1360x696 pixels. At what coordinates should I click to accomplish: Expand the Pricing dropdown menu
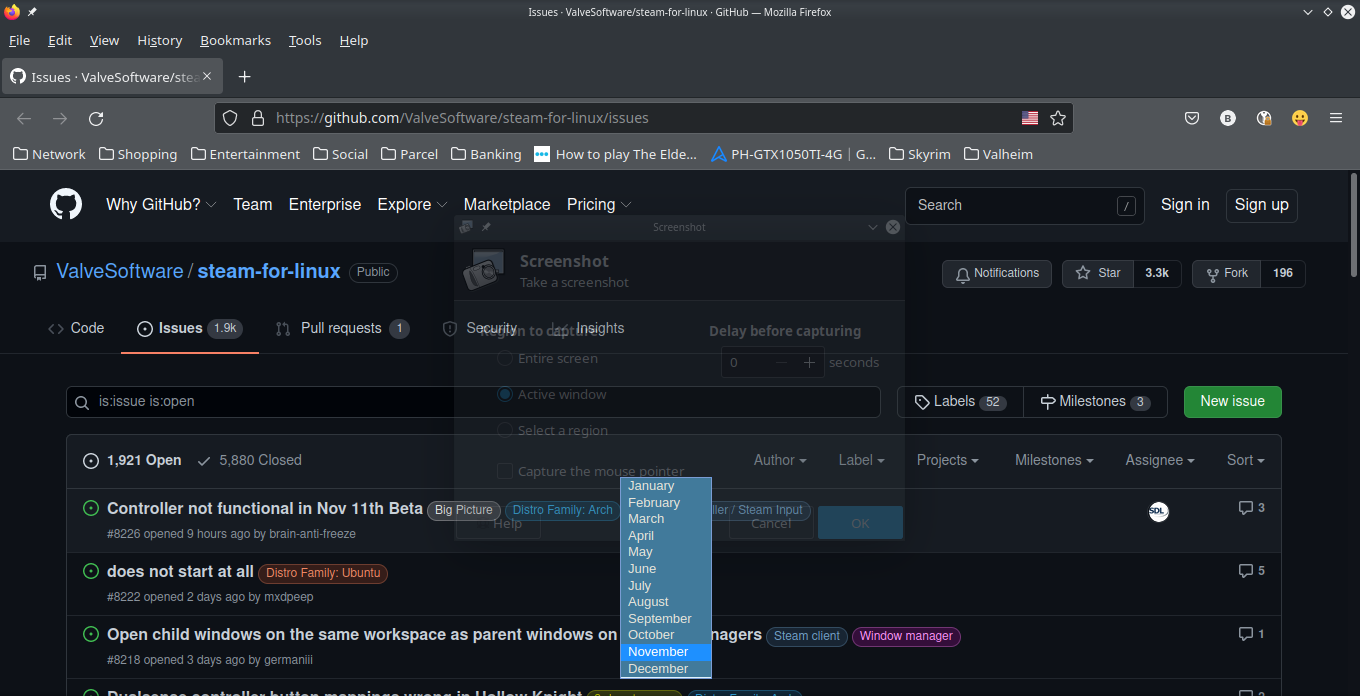(x=599, y=204)
